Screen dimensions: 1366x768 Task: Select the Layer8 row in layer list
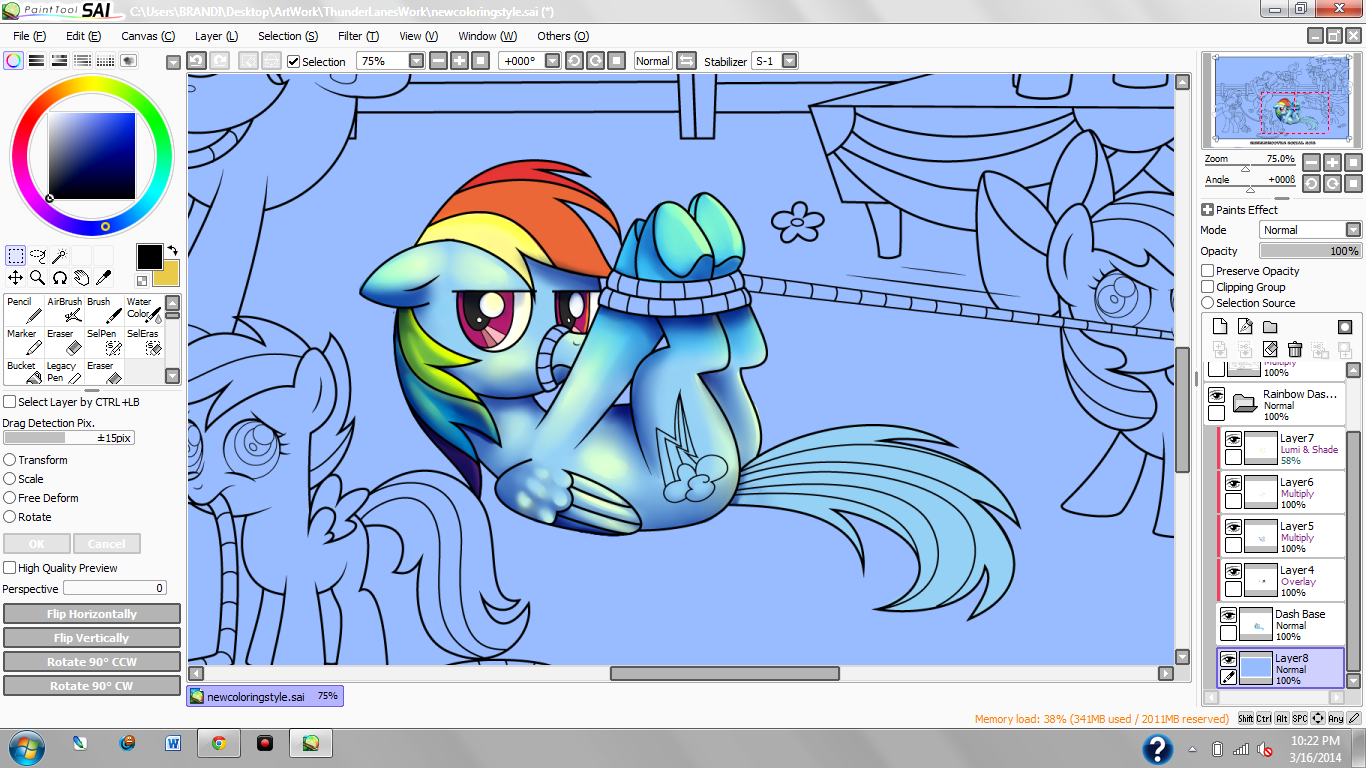1280,668
